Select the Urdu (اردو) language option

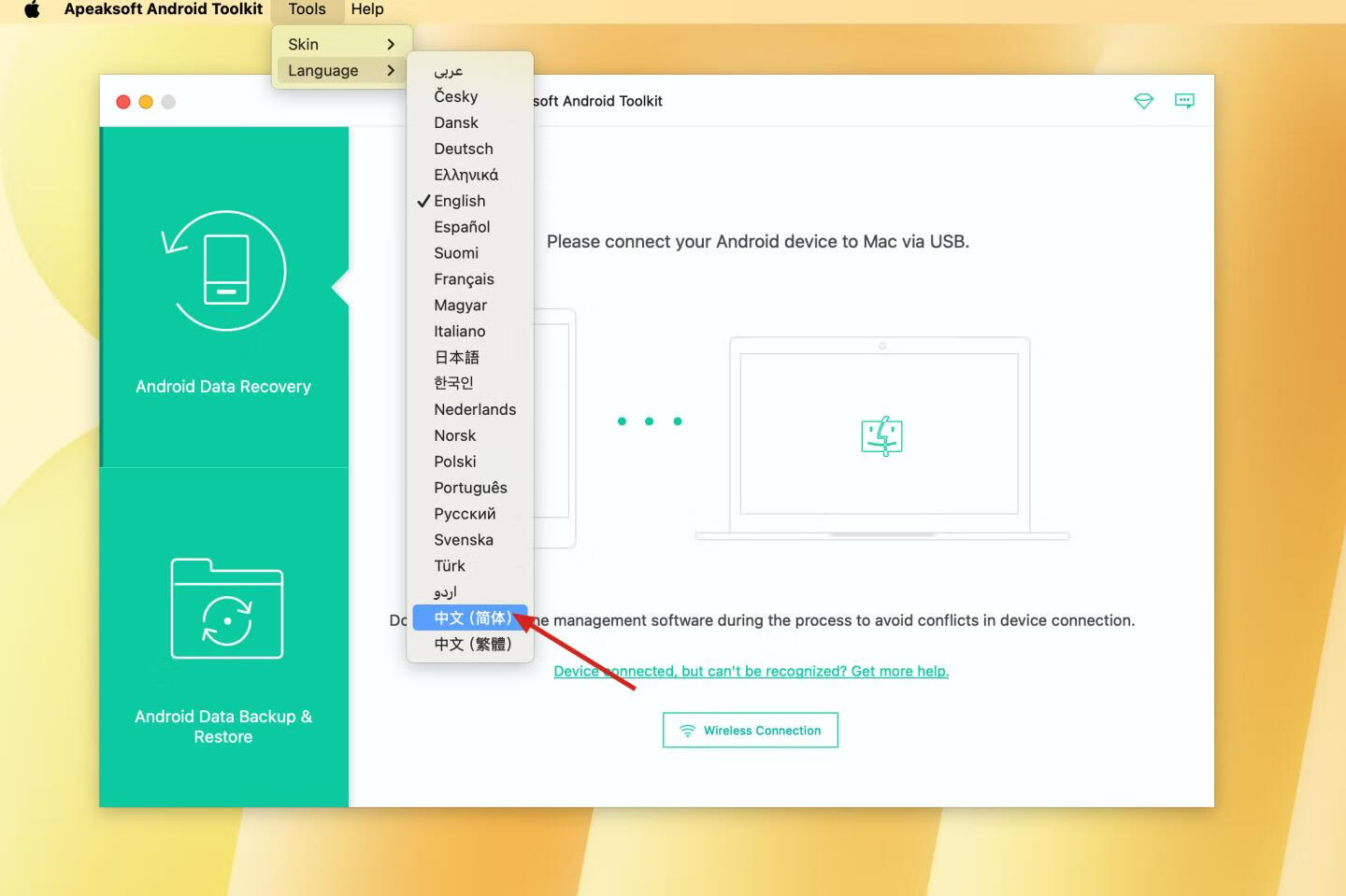tap(470, 592)
